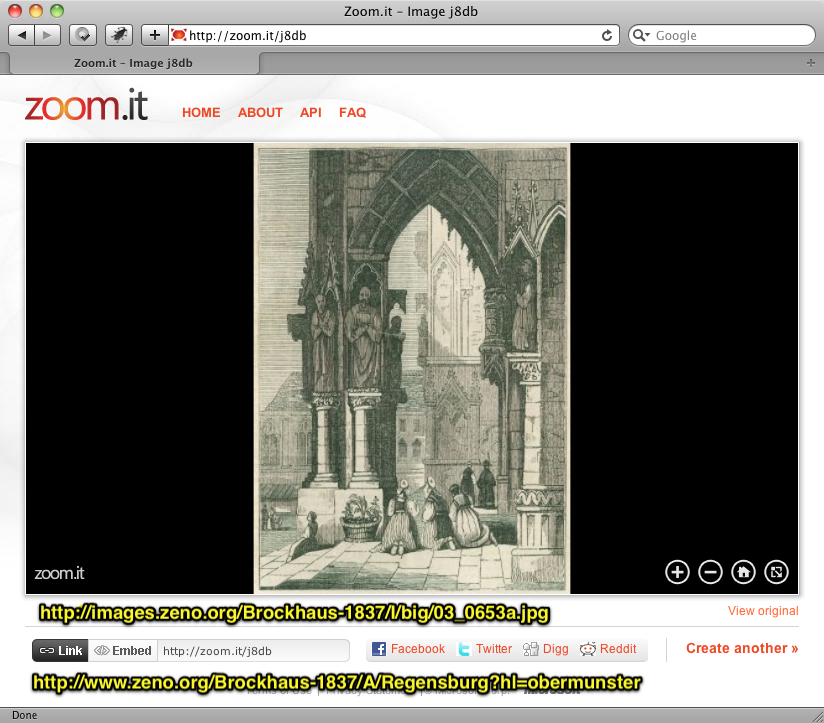Viewport: 824px width, 723px height.
Task: Click the embed code brackets icon
Action: pos(101,650)
